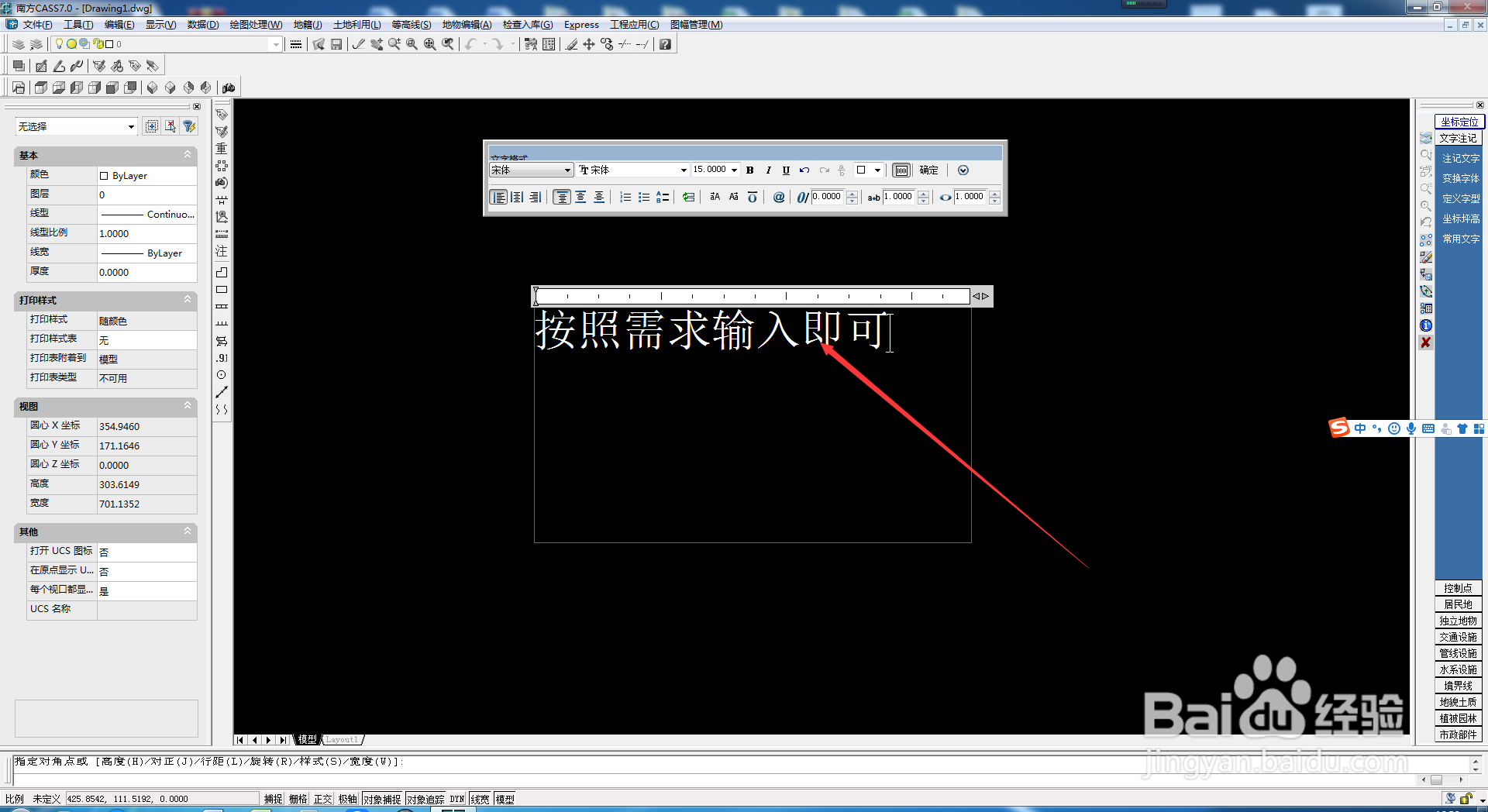Click the ByLayer color property swatch
The height and width of the screenshot is (812, 1488).
[104, 176]
